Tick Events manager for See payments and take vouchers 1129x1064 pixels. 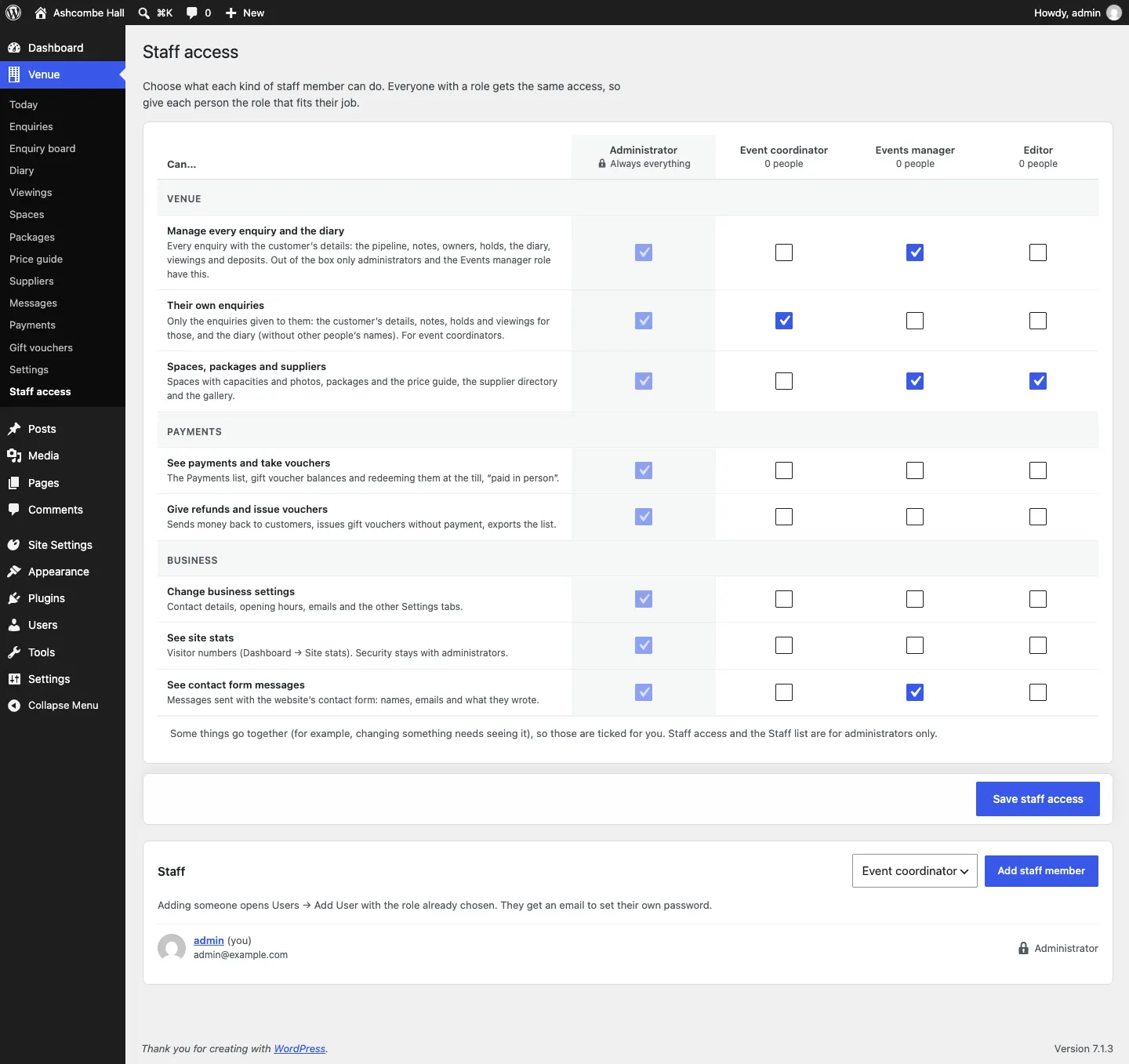click(915, 470)
